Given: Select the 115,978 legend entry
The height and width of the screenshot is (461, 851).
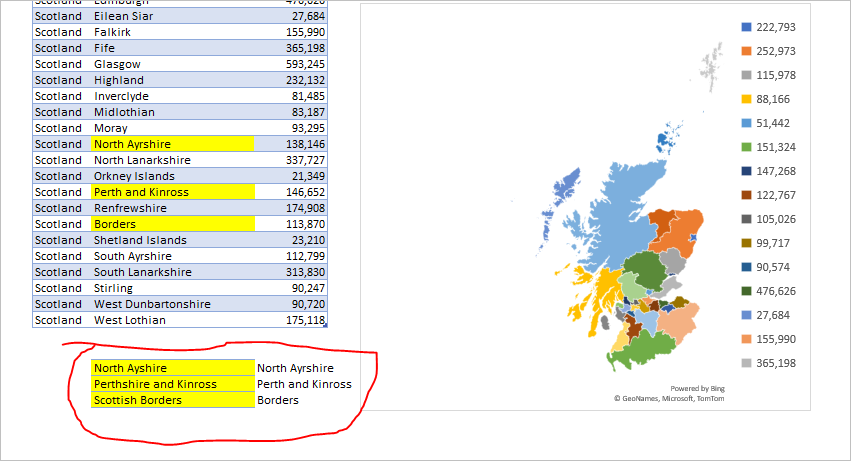Looking at the screenshot, I should point(769,75).
